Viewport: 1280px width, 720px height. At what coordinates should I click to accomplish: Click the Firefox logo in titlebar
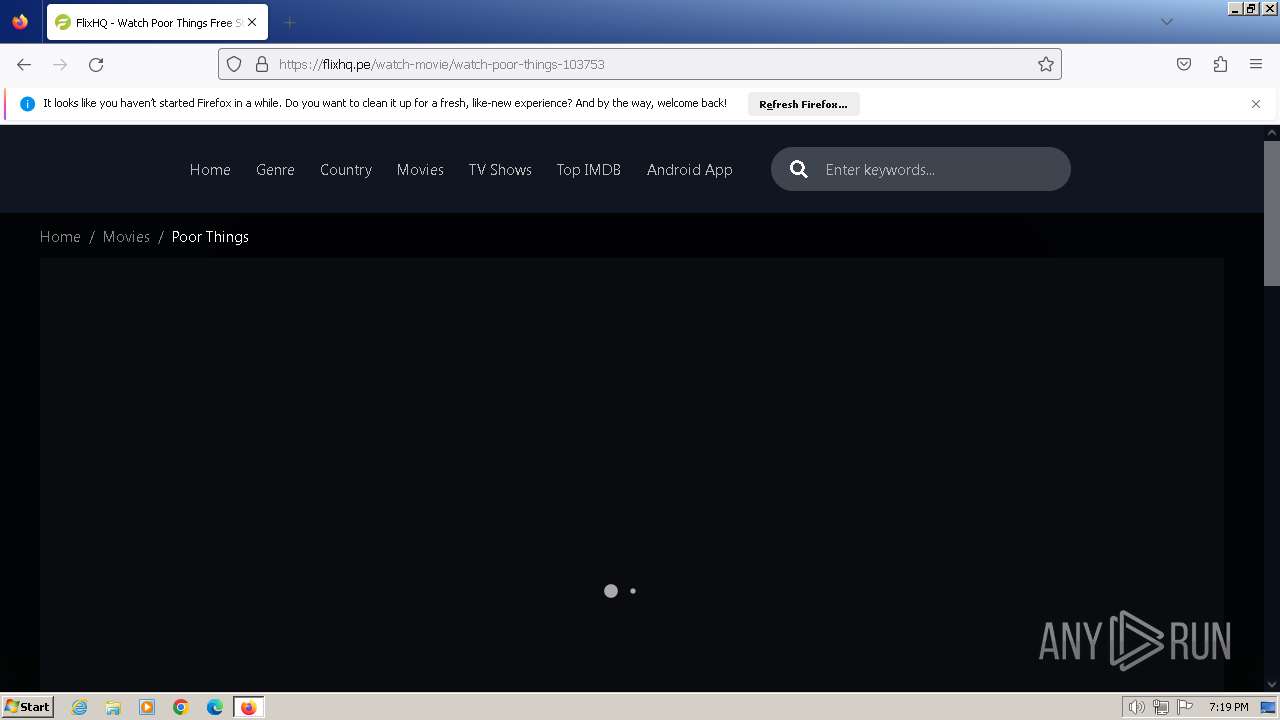tap(20, 22)
